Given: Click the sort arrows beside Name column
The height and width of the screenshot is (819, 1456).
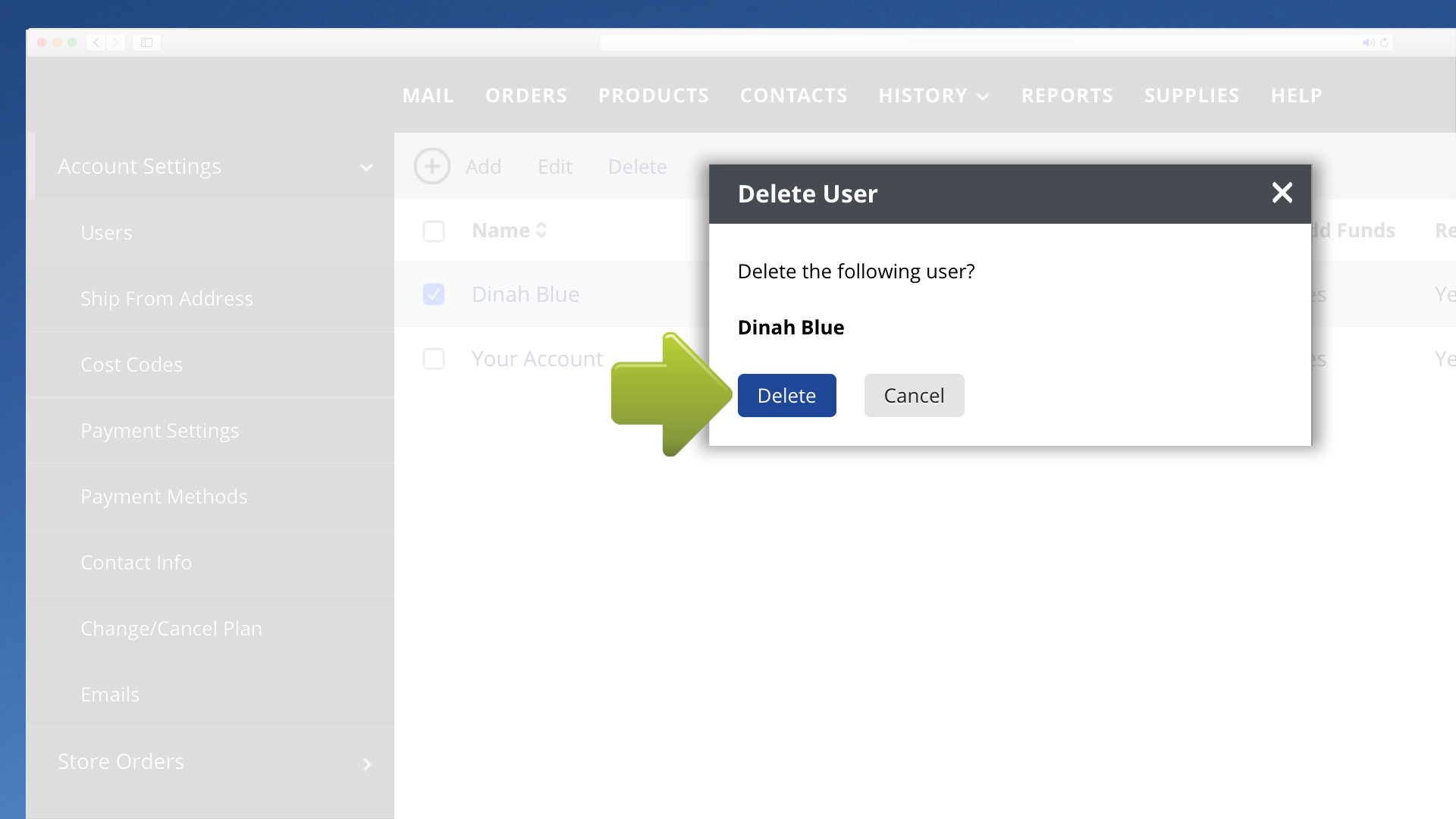Looking at the screenshot, I should 542,230.
